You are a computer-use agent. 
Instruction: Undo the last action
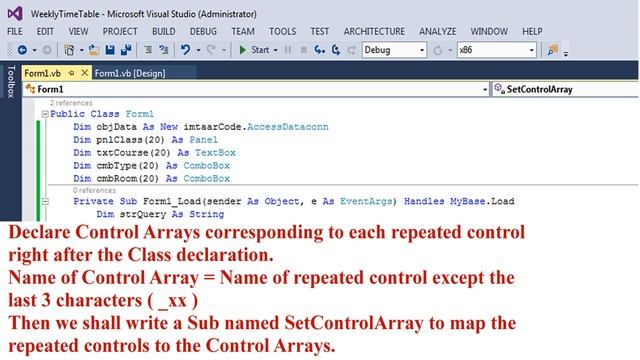185,50
